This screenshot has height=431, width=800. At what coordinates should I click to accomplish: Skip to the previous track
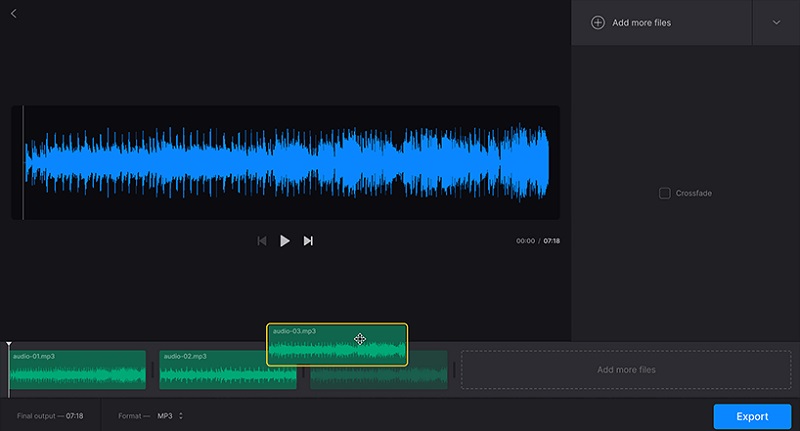coord(262,241)
